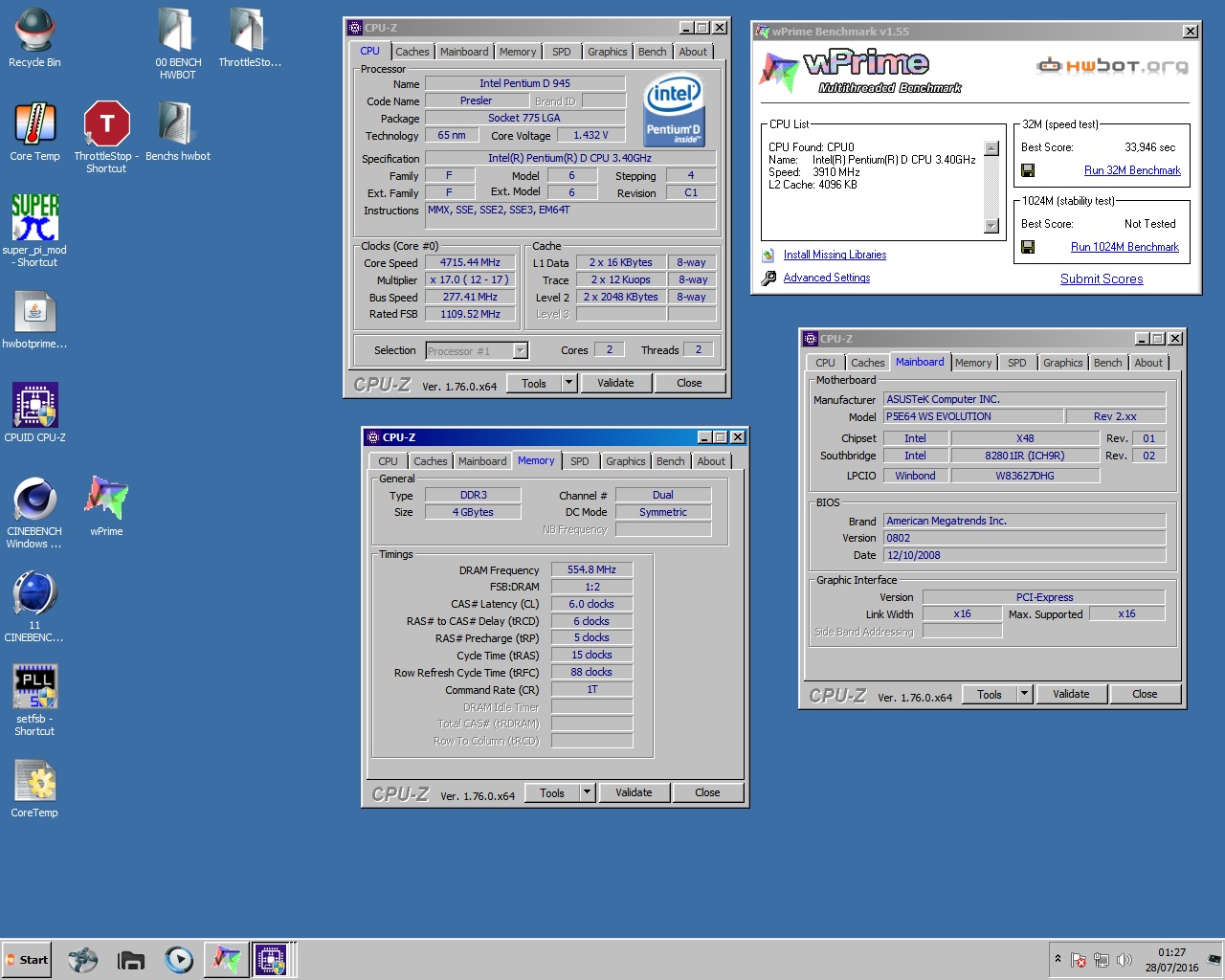Screen dimensions: 1225x980
Task: Click Close button in the Memory CPU-Z window
Action: click(x=707, y=792)
